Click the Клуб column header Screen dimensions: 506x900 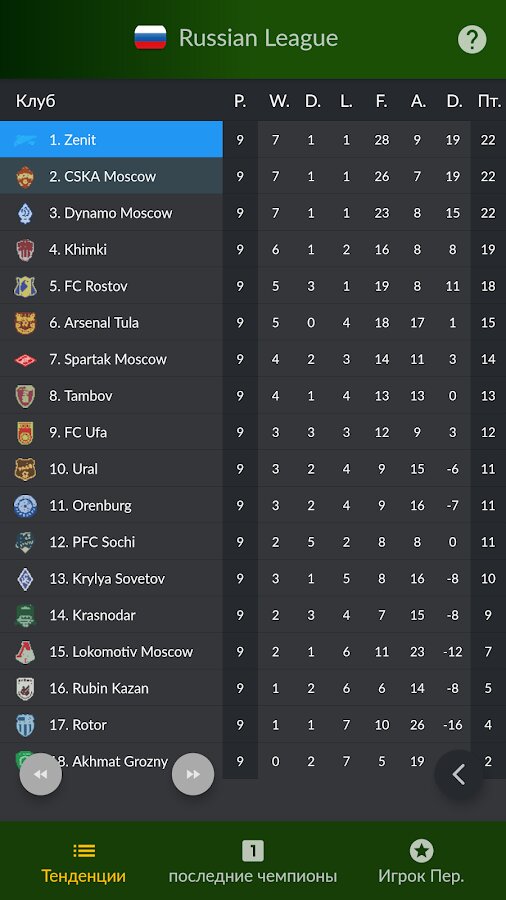36,102
